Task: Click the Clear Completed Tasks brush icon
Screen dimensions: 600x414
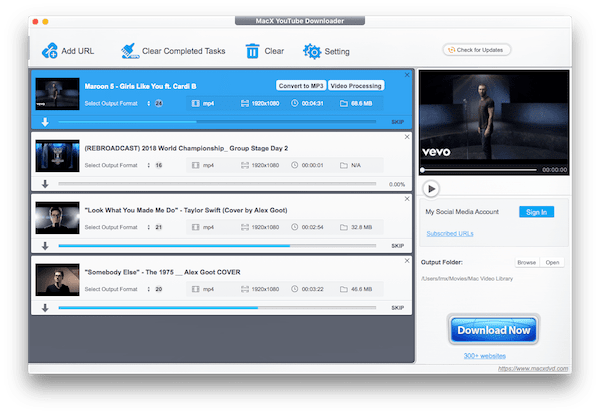Action: pos(128,51)
